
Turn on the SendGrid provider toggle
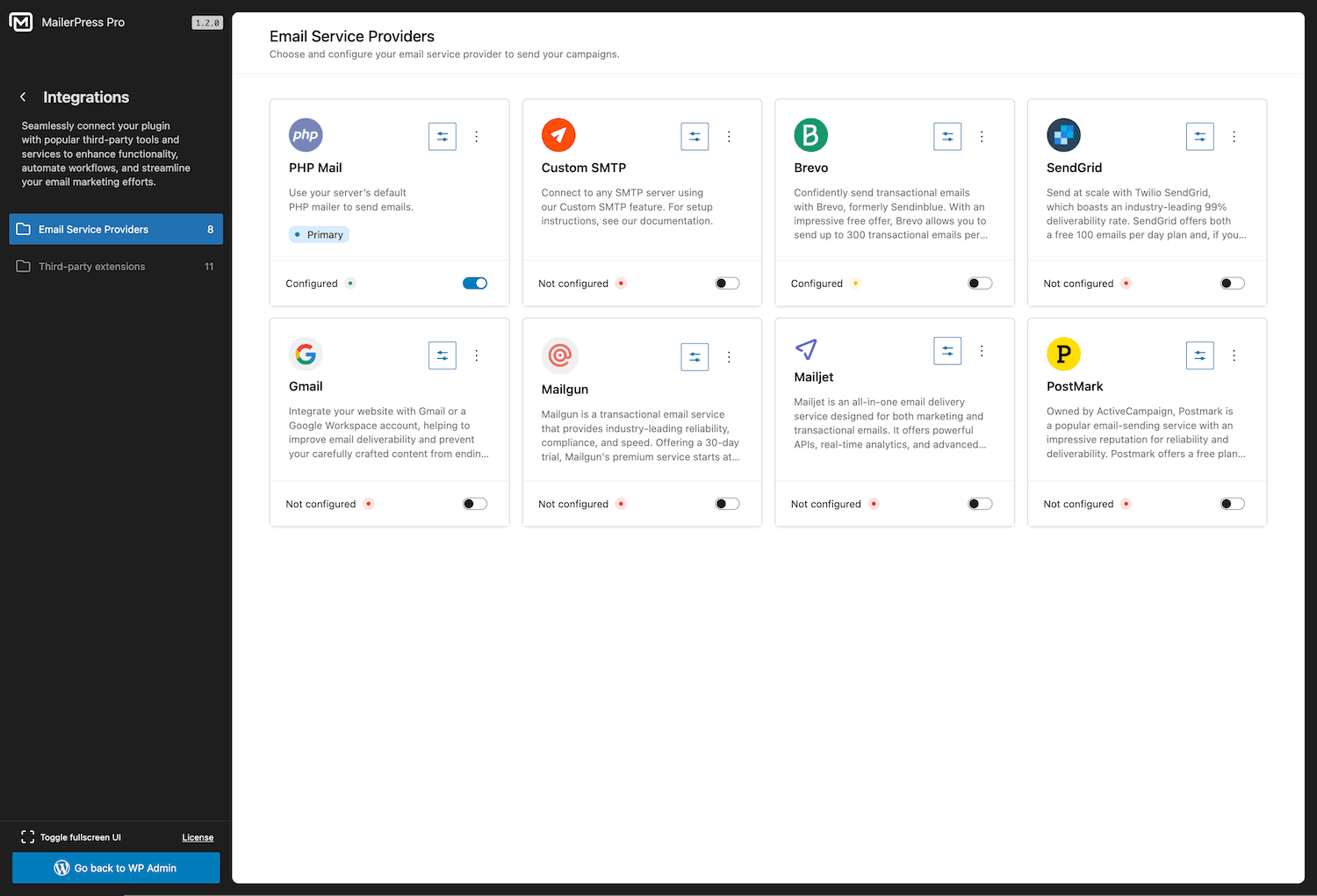1232,283
